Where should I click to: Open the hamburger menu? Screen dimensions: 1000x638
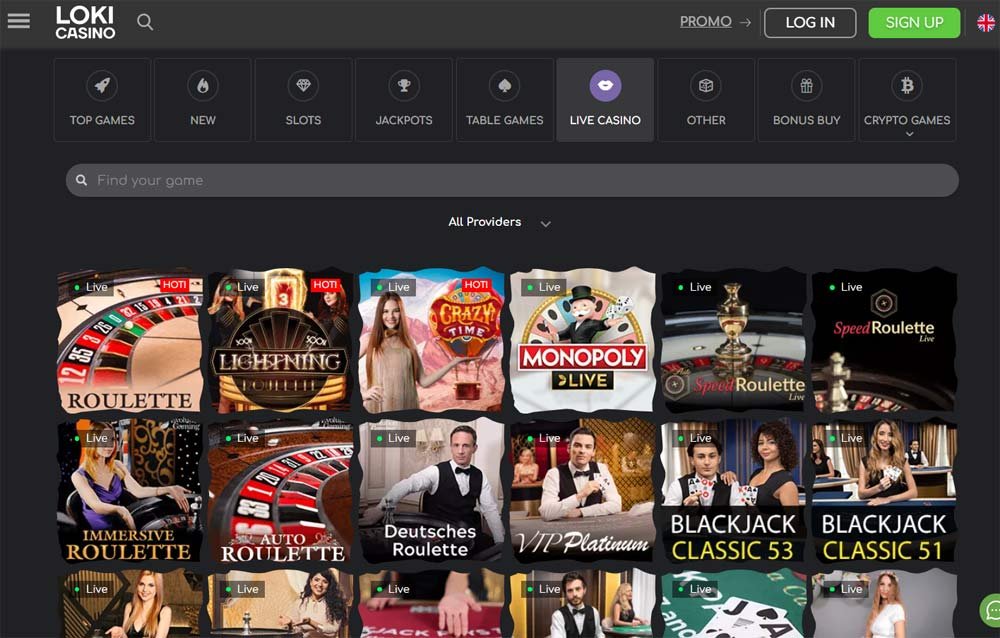[x=18, y=22]
